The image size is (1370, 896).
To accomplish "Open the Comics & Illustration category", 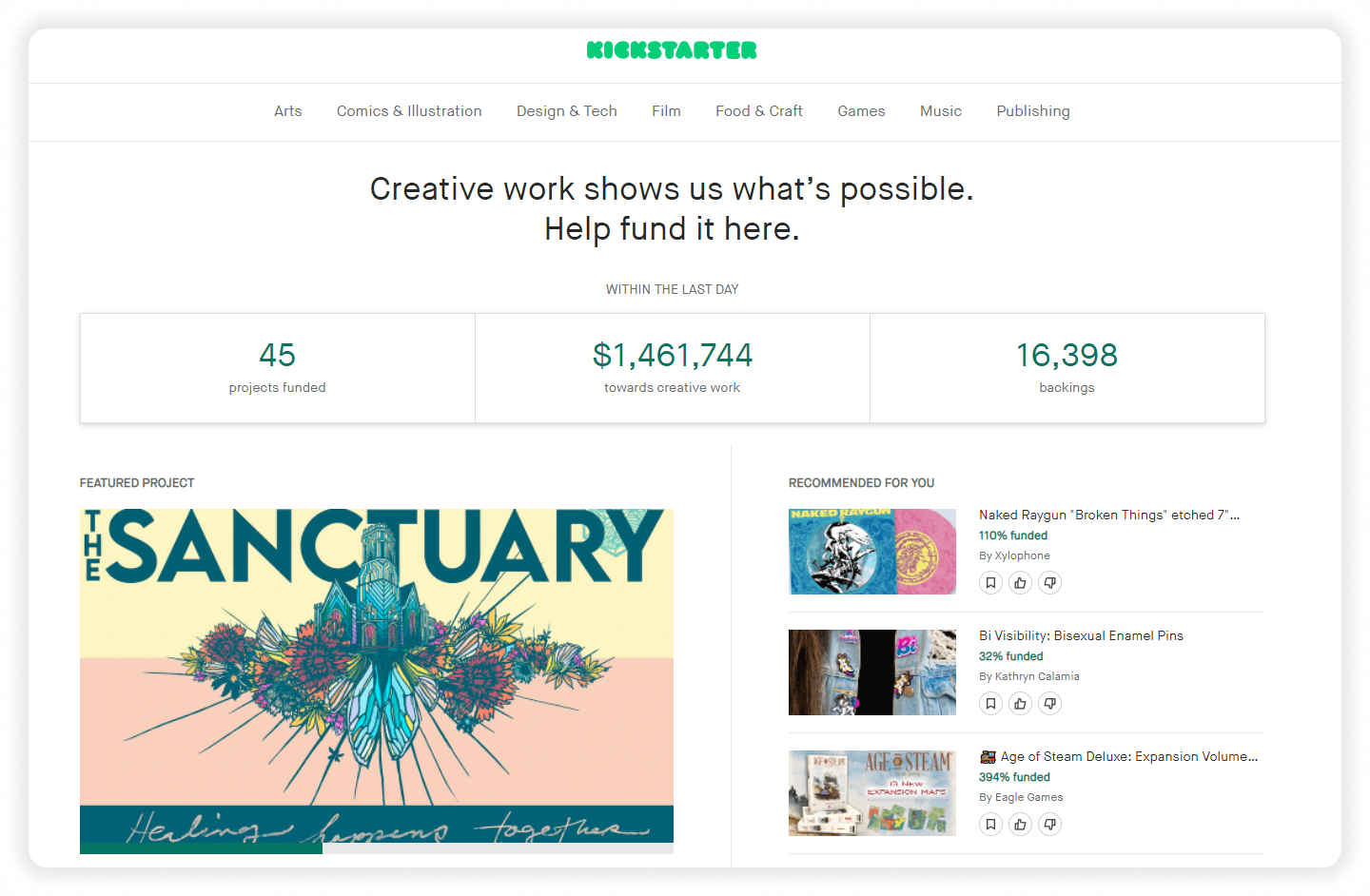I will coord(409,111).
